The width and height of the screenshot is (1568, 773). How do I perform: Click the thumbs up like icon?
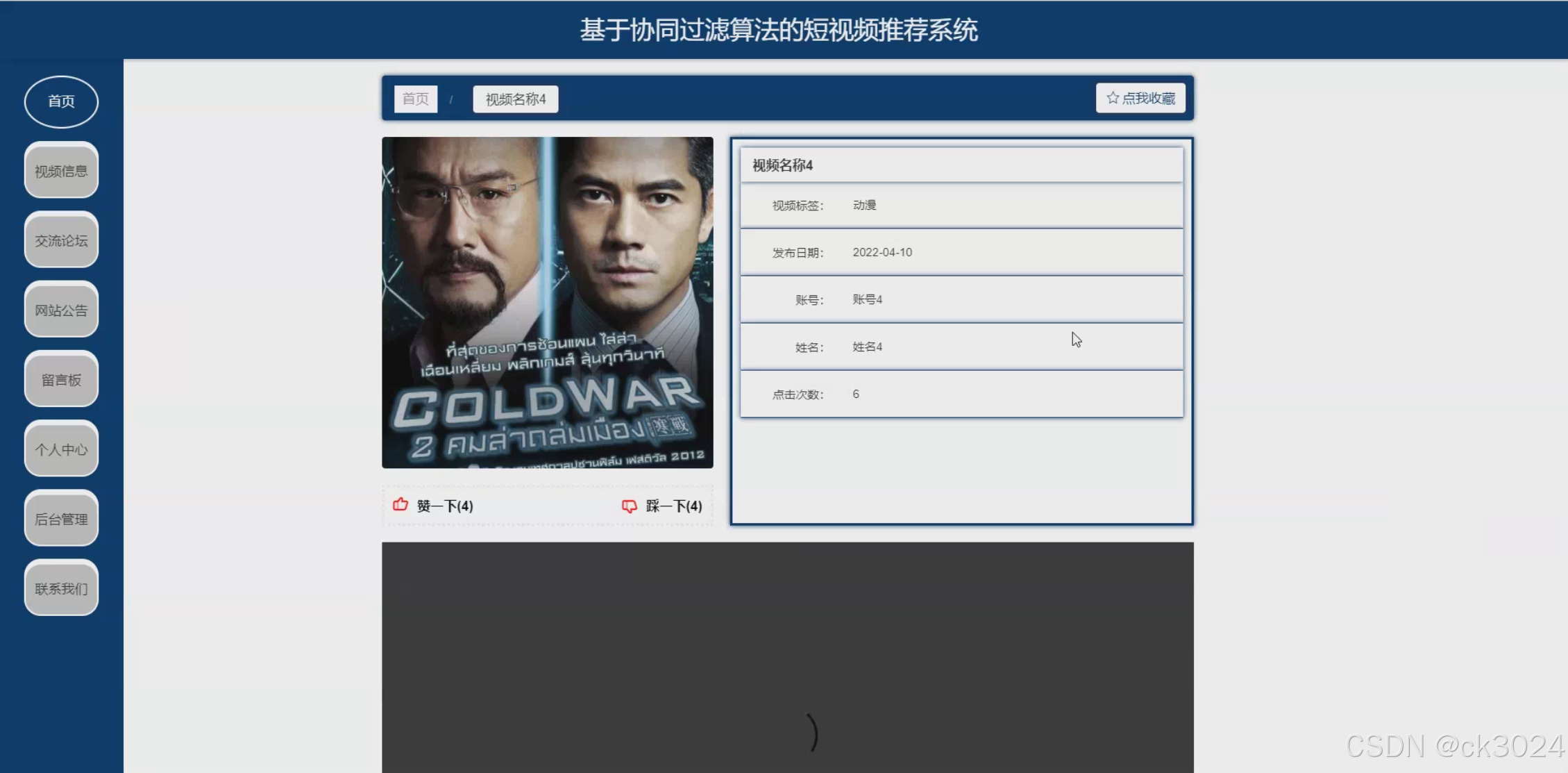(401, 506)
